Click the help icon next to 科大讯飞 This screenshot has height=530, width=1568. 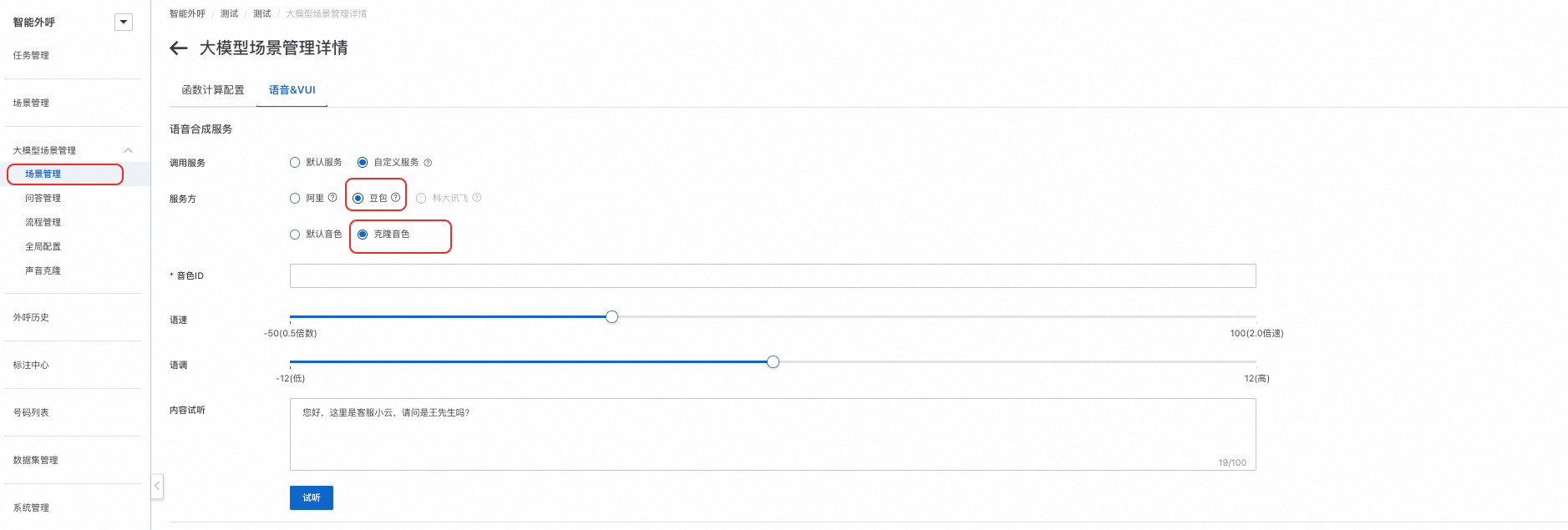coord(477,198)
